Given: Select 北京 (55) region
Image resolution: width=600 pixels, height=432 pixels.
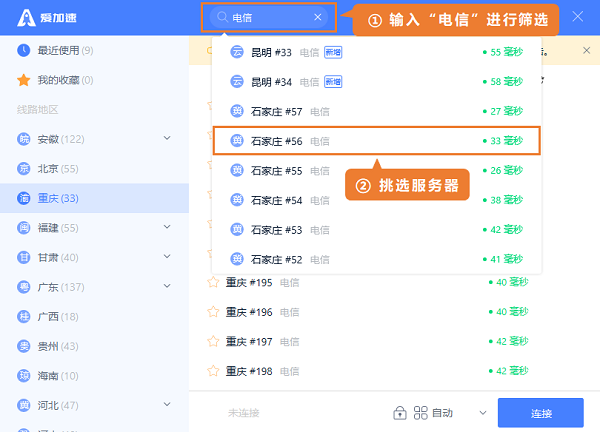Looking at the screenshot, I should 94,169.
